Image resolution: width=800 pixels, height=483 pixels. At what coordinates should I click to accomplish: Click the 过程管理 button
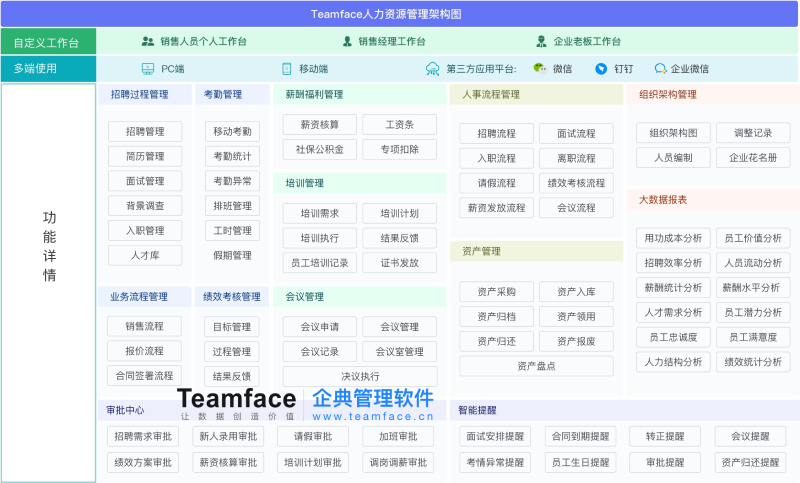coord(232,351)
